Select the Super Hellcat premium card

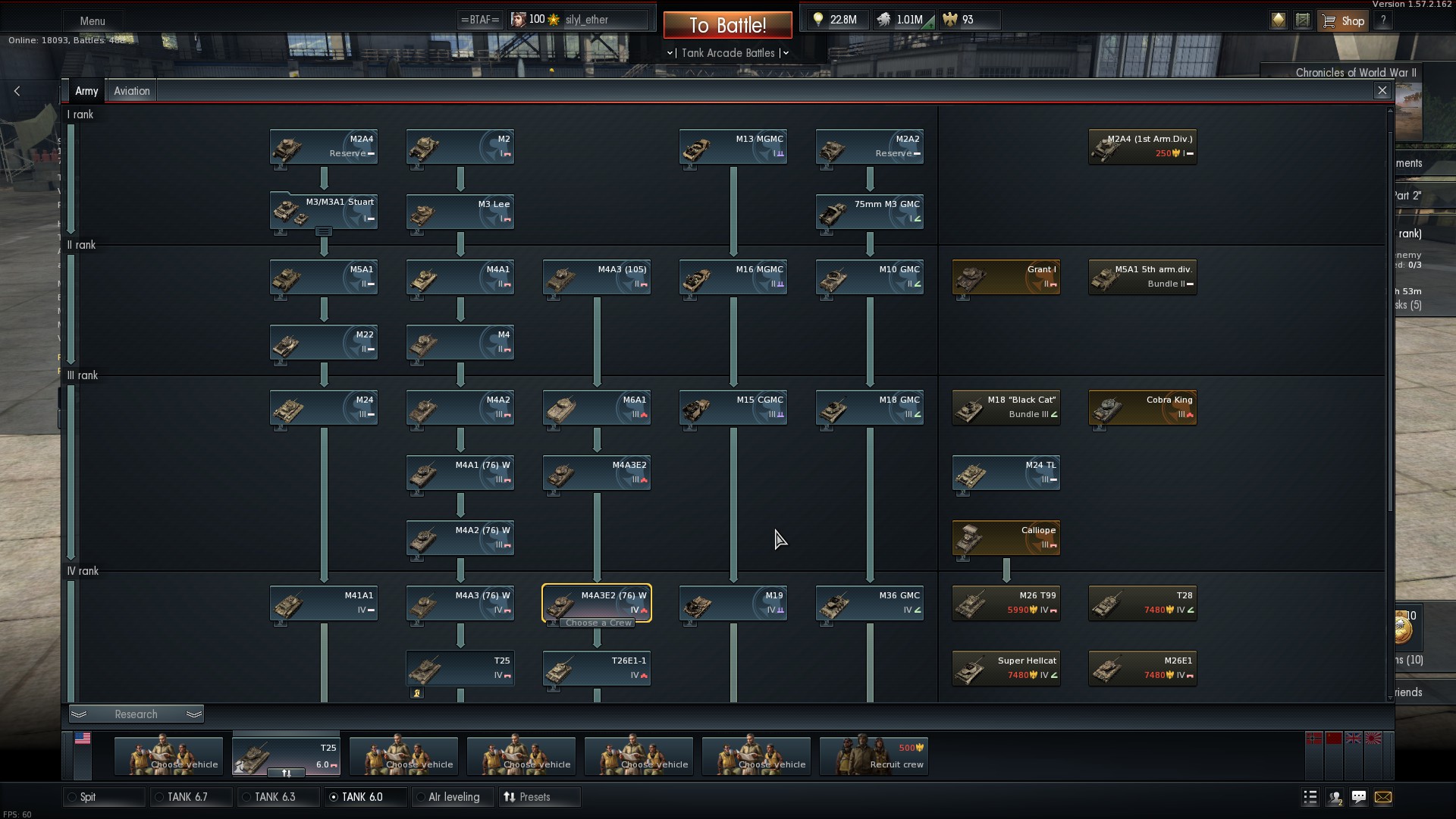pyautogui.click(x=1006, y=668)
